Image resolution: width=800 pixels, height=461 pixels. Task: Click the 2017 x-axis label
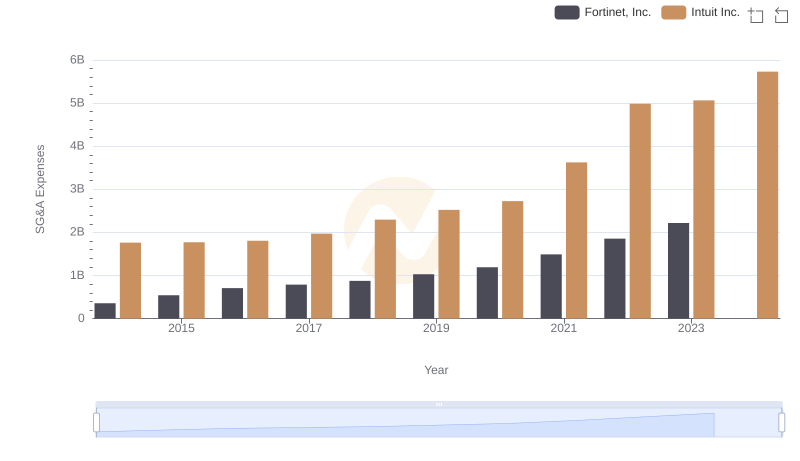point(309,328)
